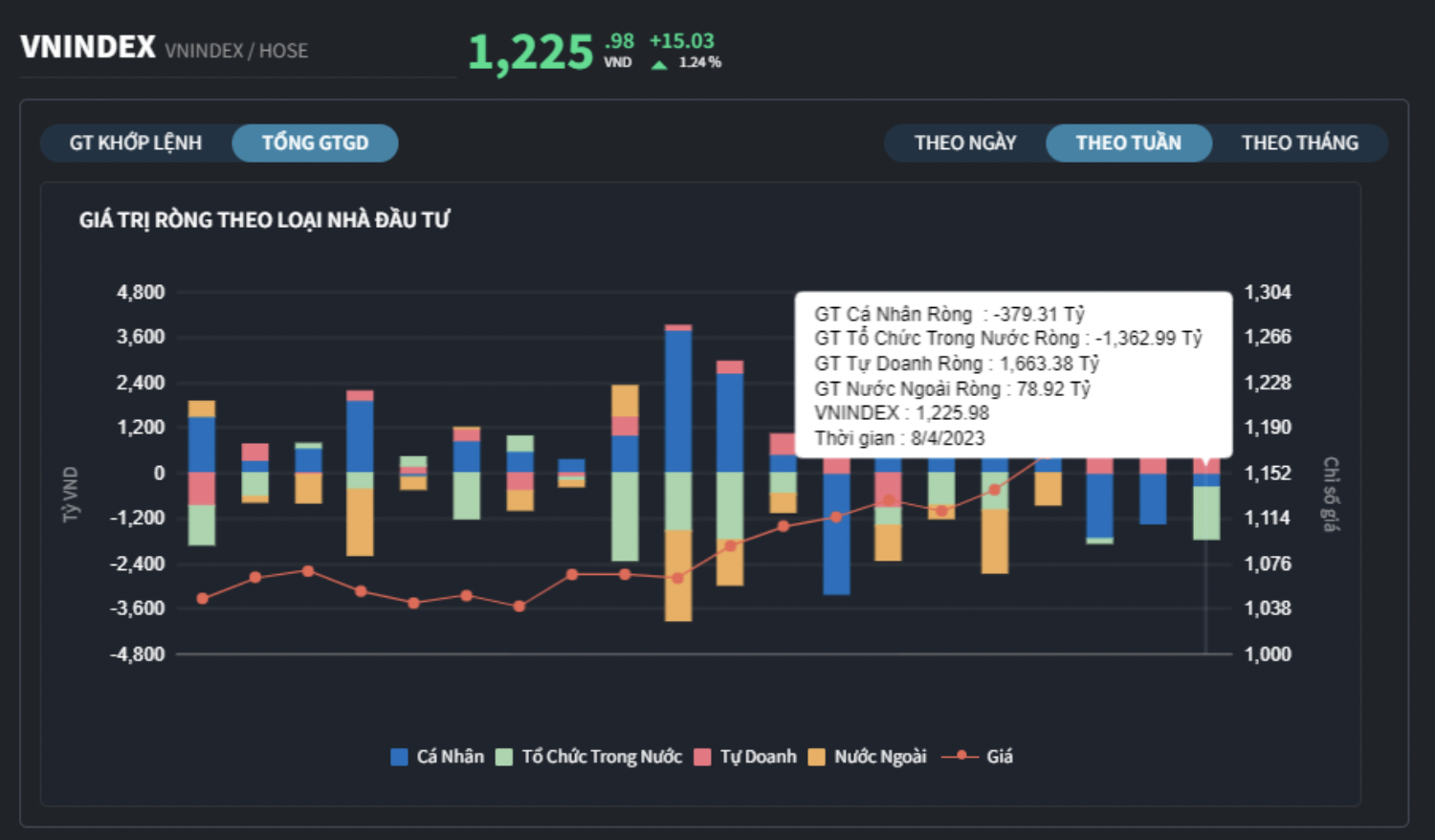The image size is (1435, 840).
Task: Click the deepest blue bar below zero
Action: point(836,534)
